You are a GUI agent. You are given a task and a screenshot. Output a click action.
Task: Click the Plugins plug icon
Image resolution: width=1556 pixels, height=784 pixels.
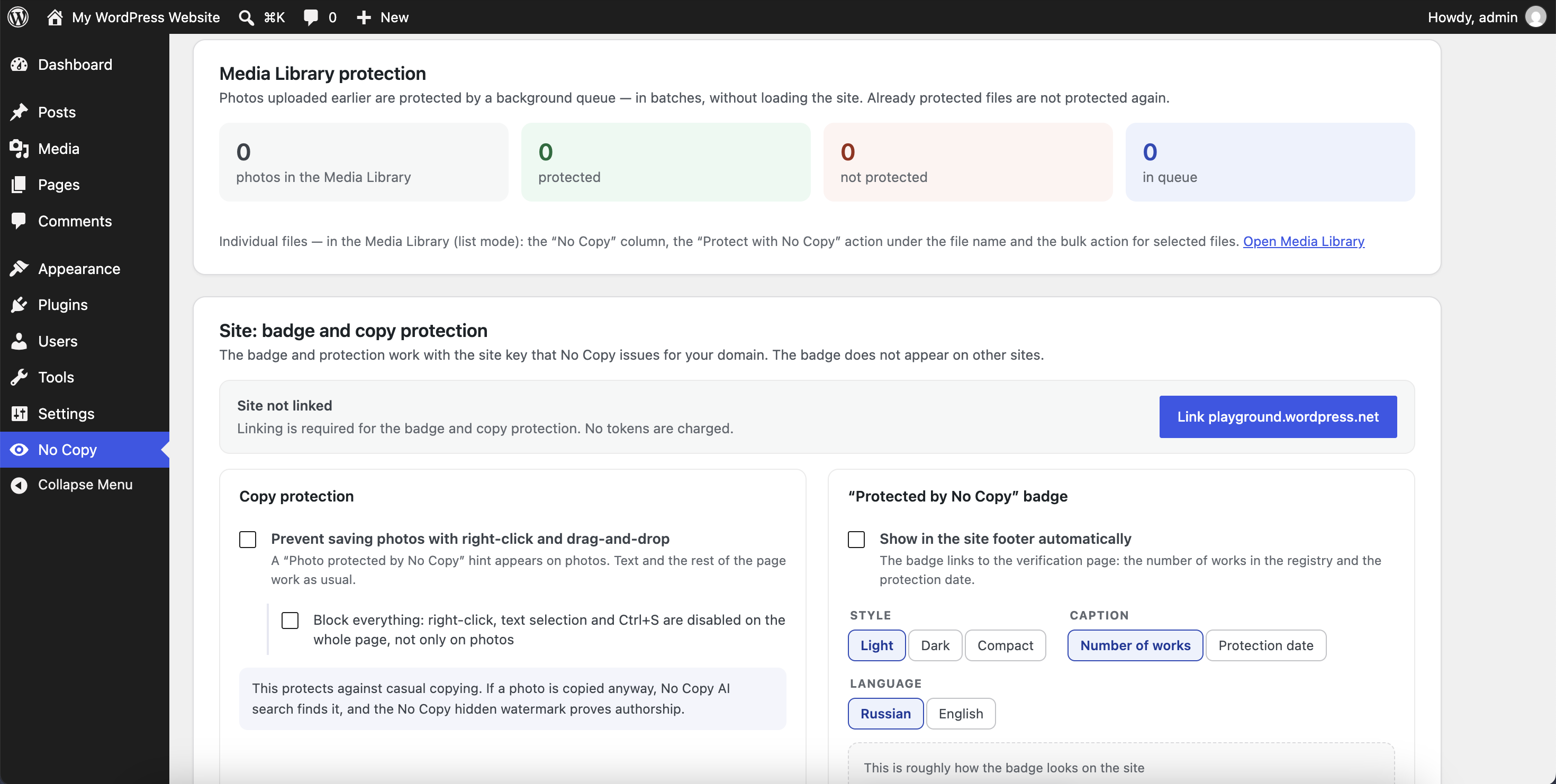pos(20,305)
